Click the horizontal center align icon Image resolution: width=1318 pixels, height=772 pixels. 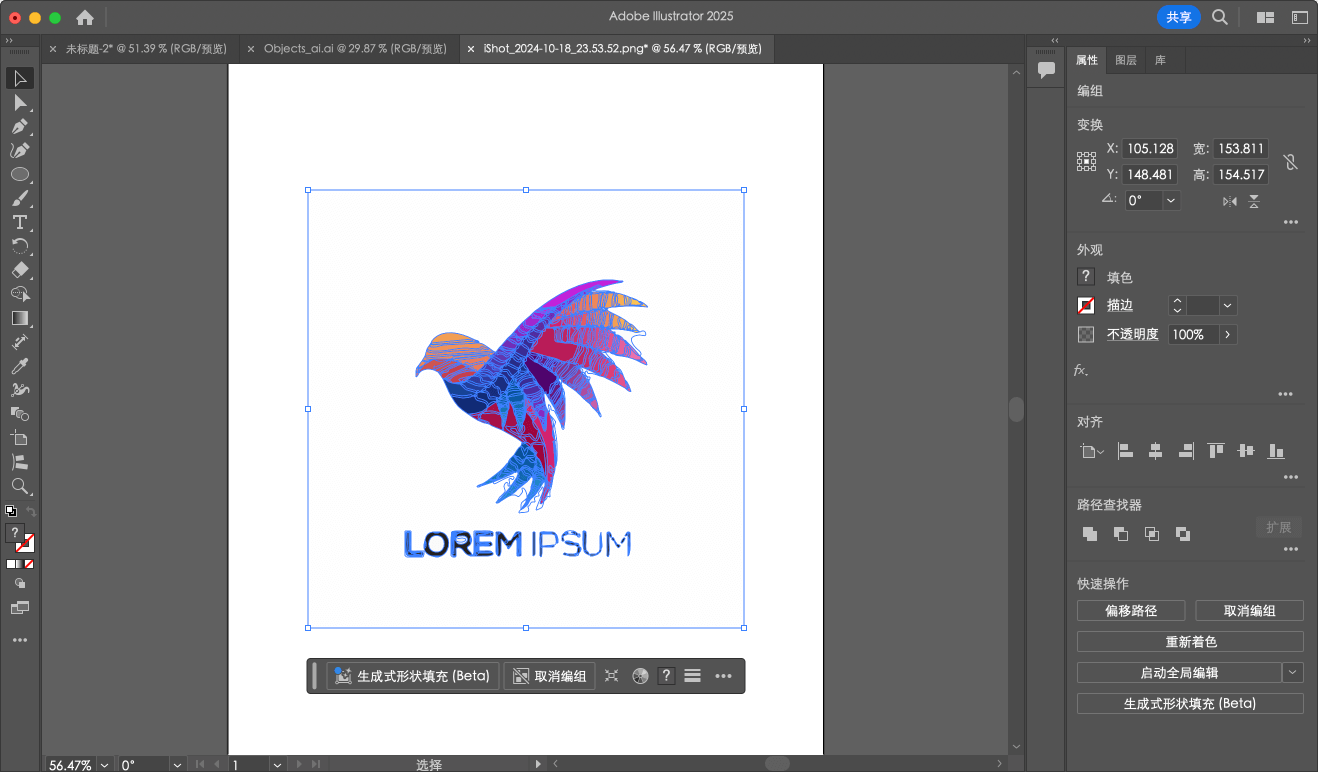(x=1155, y=451)
